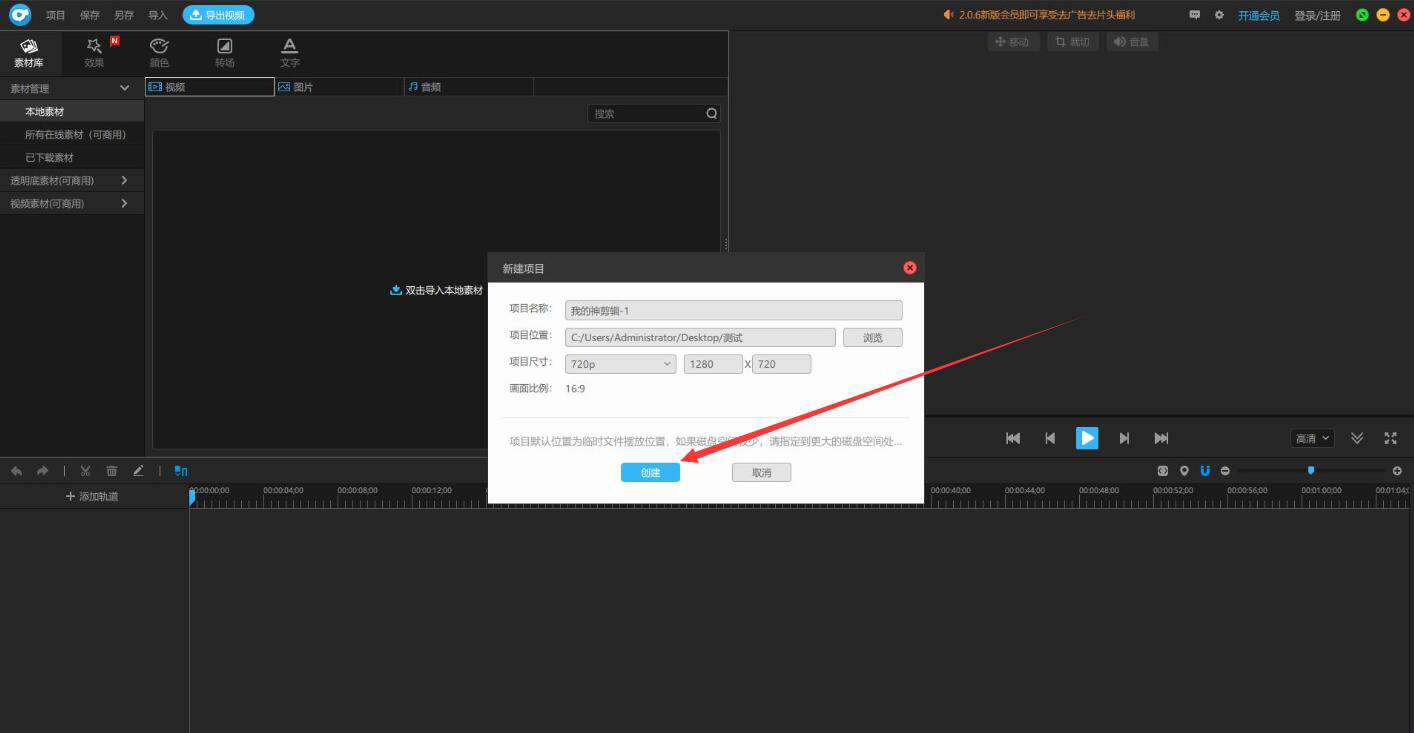Screen dimensions: 1414x733
Task: Click the blue track alignment icon
Action: tap(181, 470)
